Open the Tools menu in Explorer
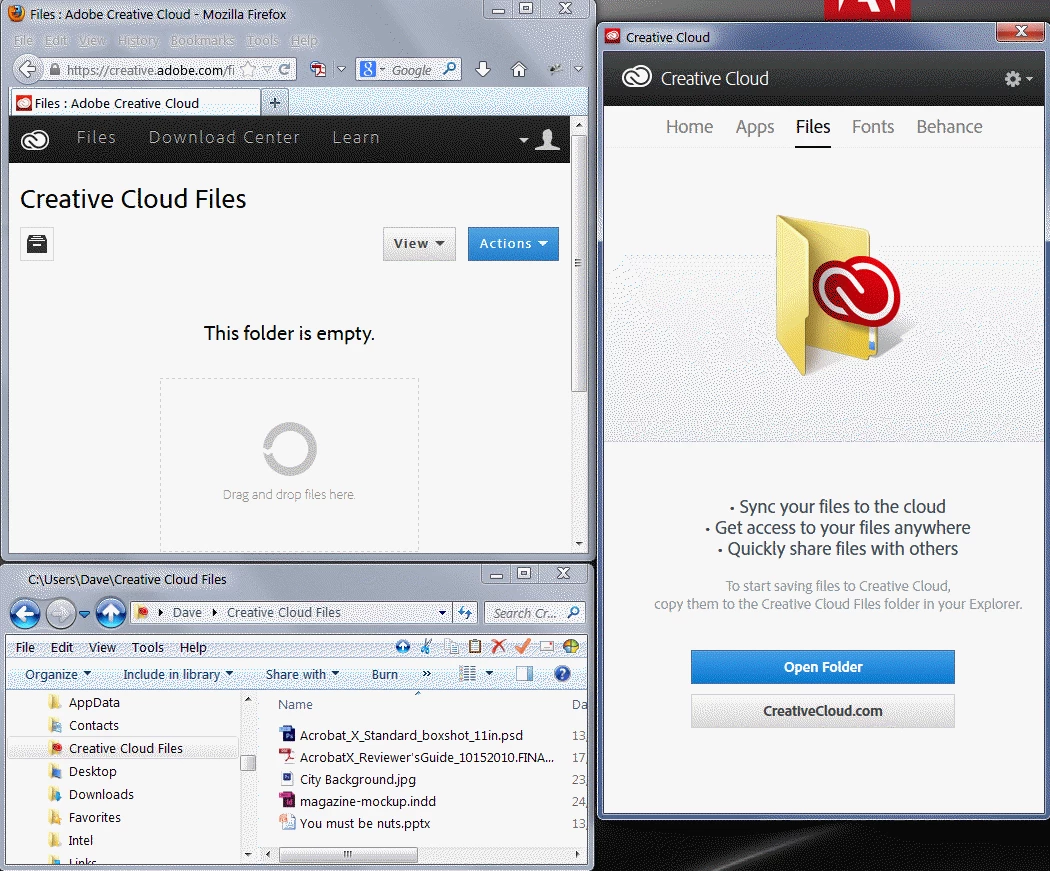This screenshot has width=1050, height=871. click(x=147, y=647)
